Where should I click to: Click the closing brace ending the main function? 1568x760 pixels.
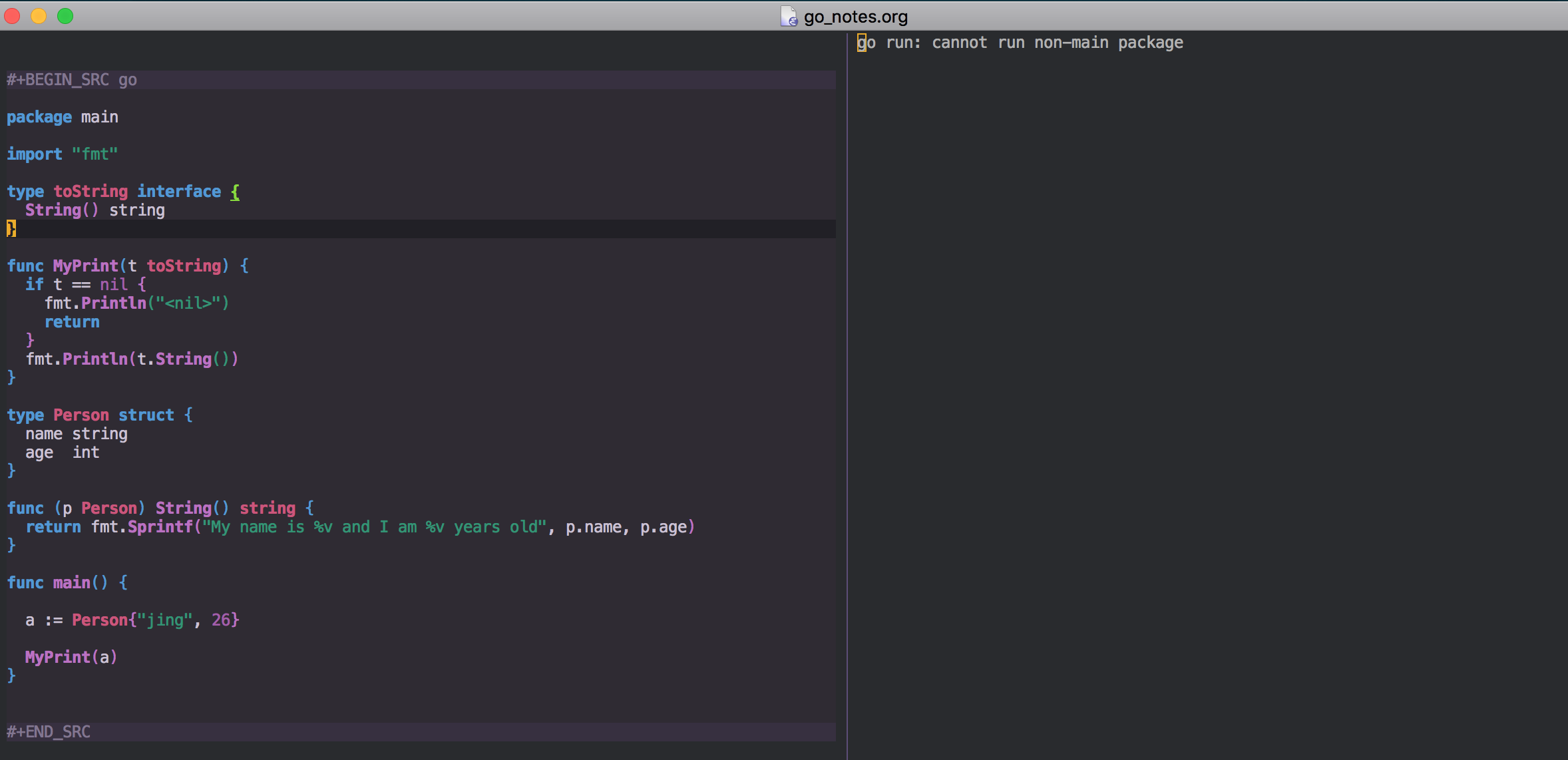[11, 676]
